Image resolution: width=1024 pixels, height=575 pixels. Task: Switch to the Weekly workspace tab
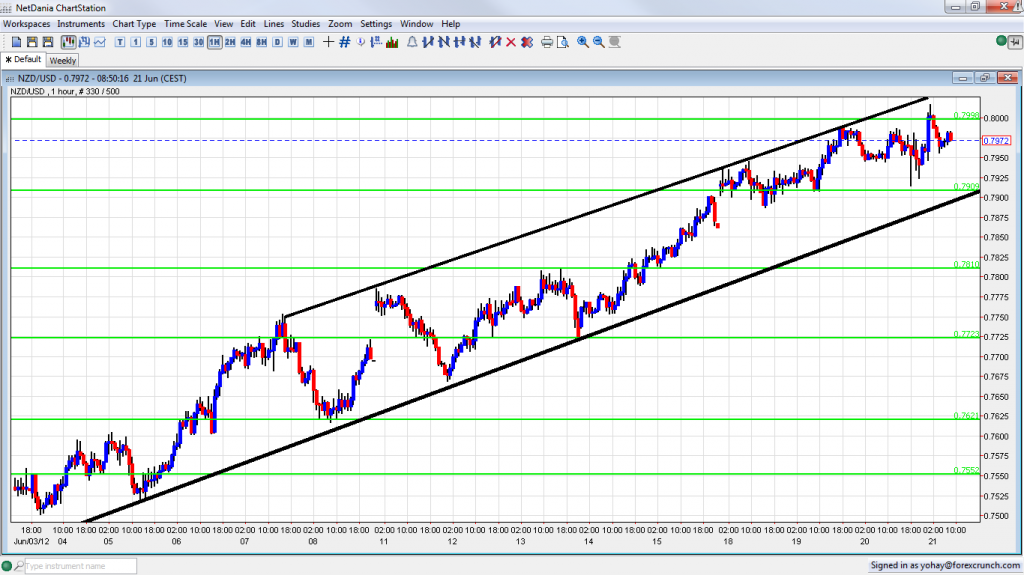pyautogui.click(x=63, y=60)
